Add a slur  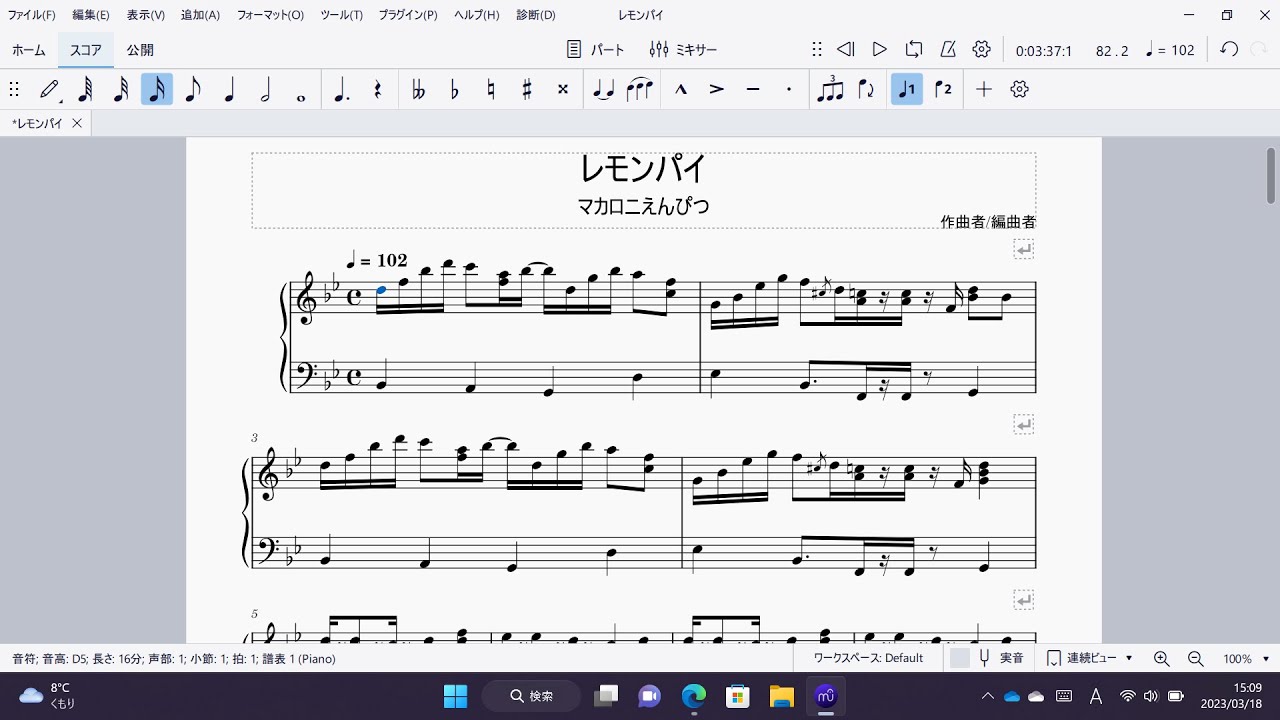click(640, 89)
